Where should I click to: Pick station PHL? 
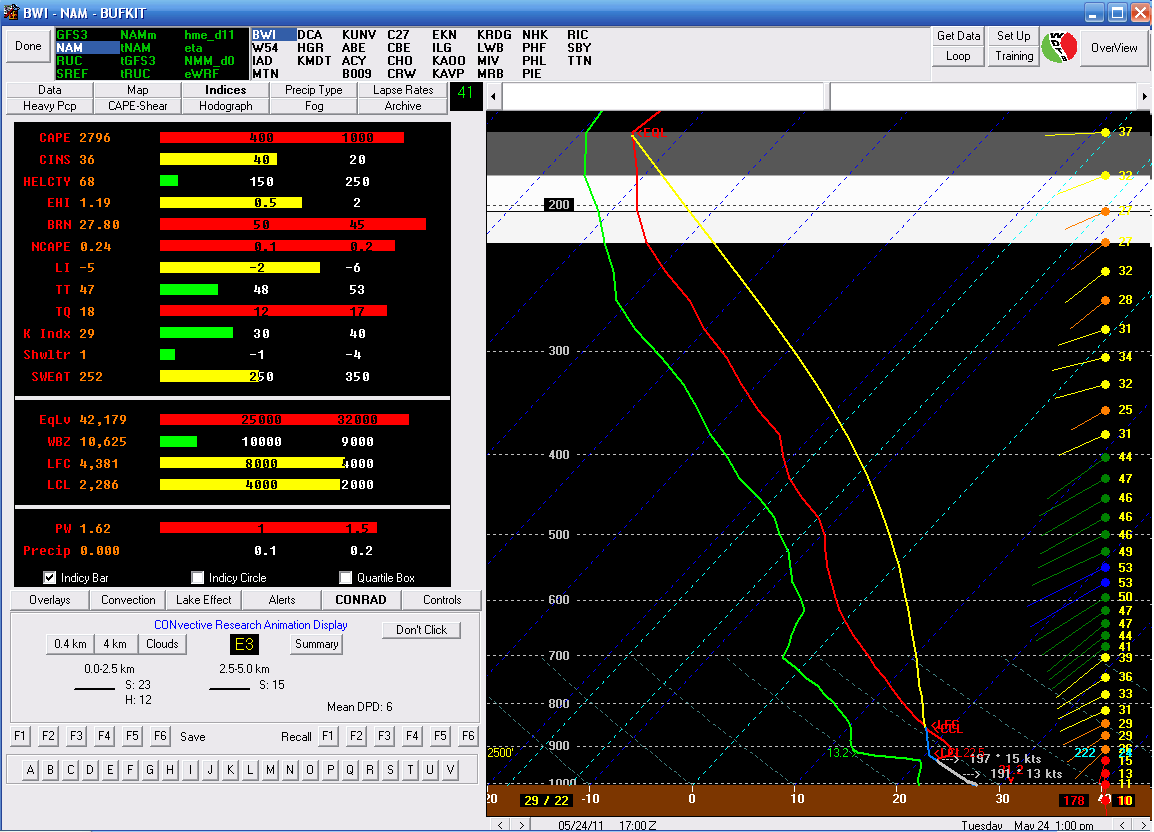tap(534, 61)
